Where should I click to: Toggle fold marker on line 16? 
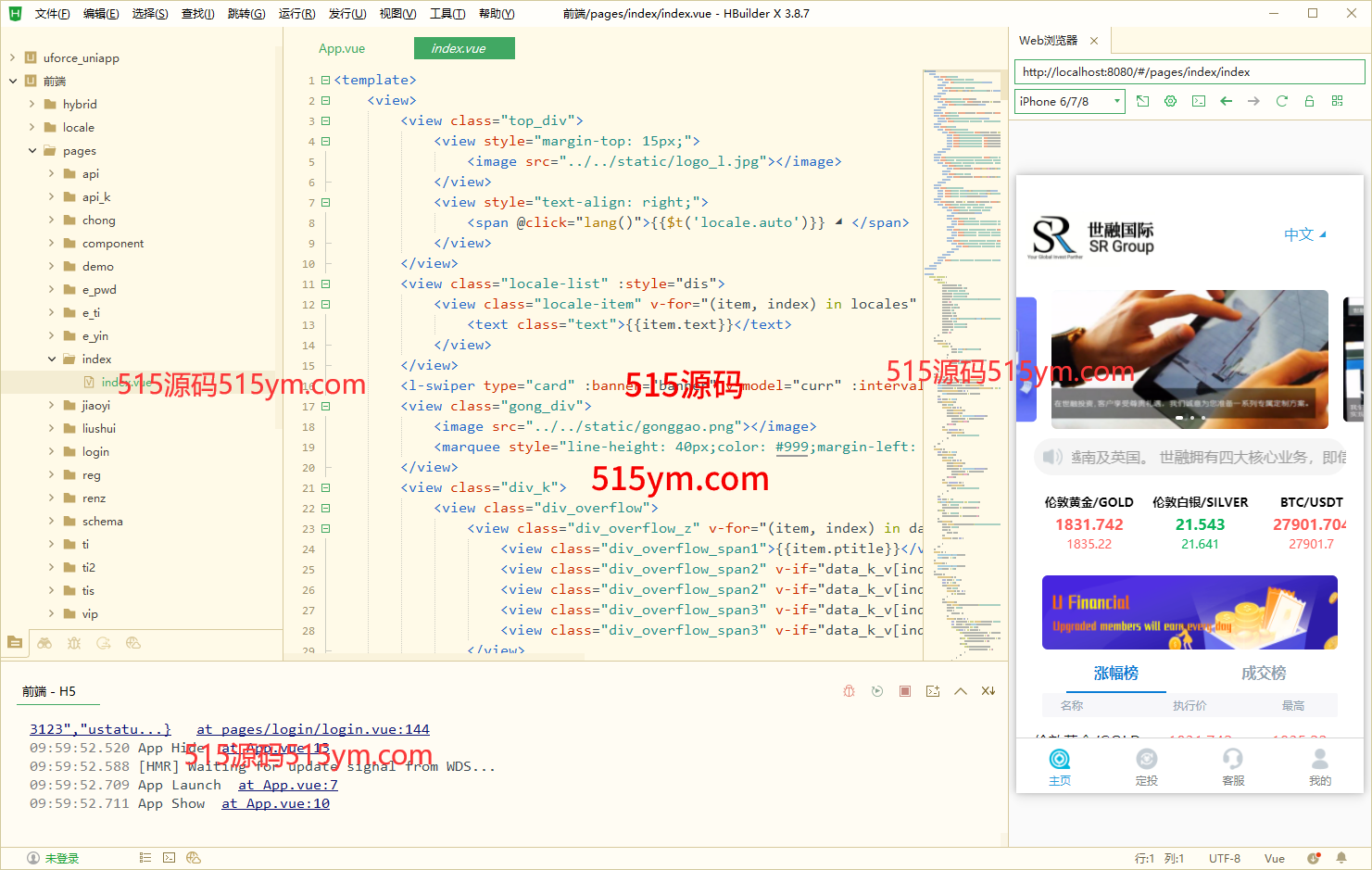pyautogui.click(x=325, y=386)
